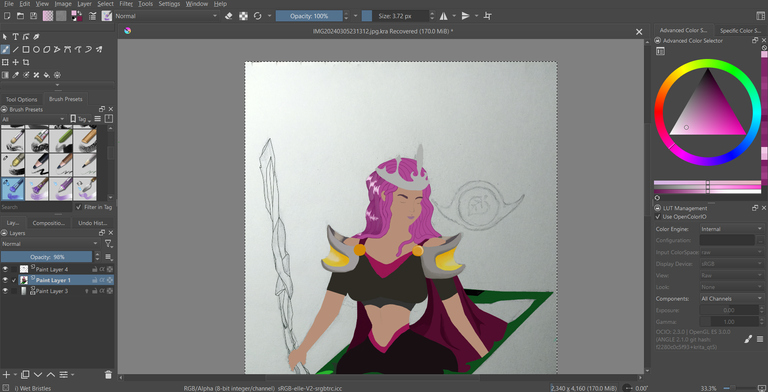Switch to the Tool Options tab
This screenshot has width=768, height=392.
click(22, 99)
